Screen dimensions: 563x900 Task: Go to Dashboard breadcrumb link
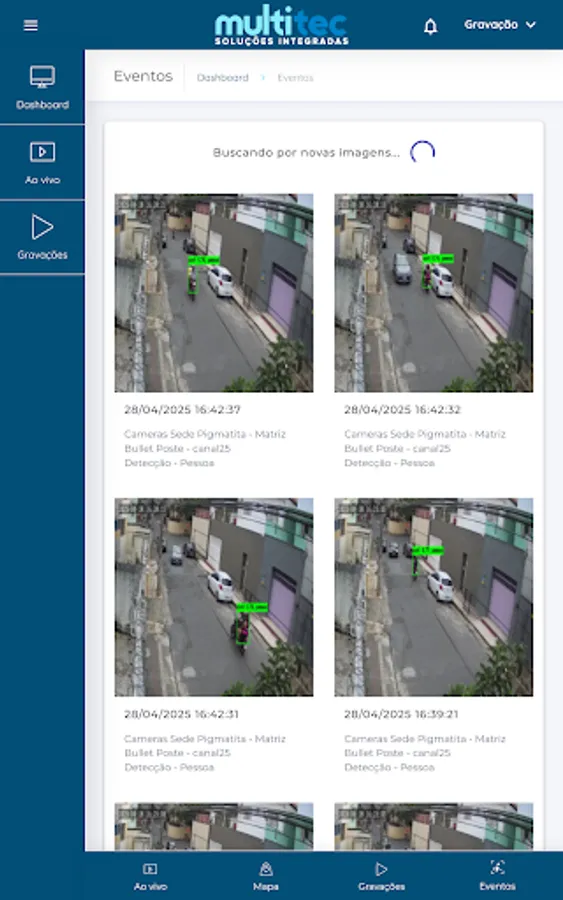[x=223, y=77]
